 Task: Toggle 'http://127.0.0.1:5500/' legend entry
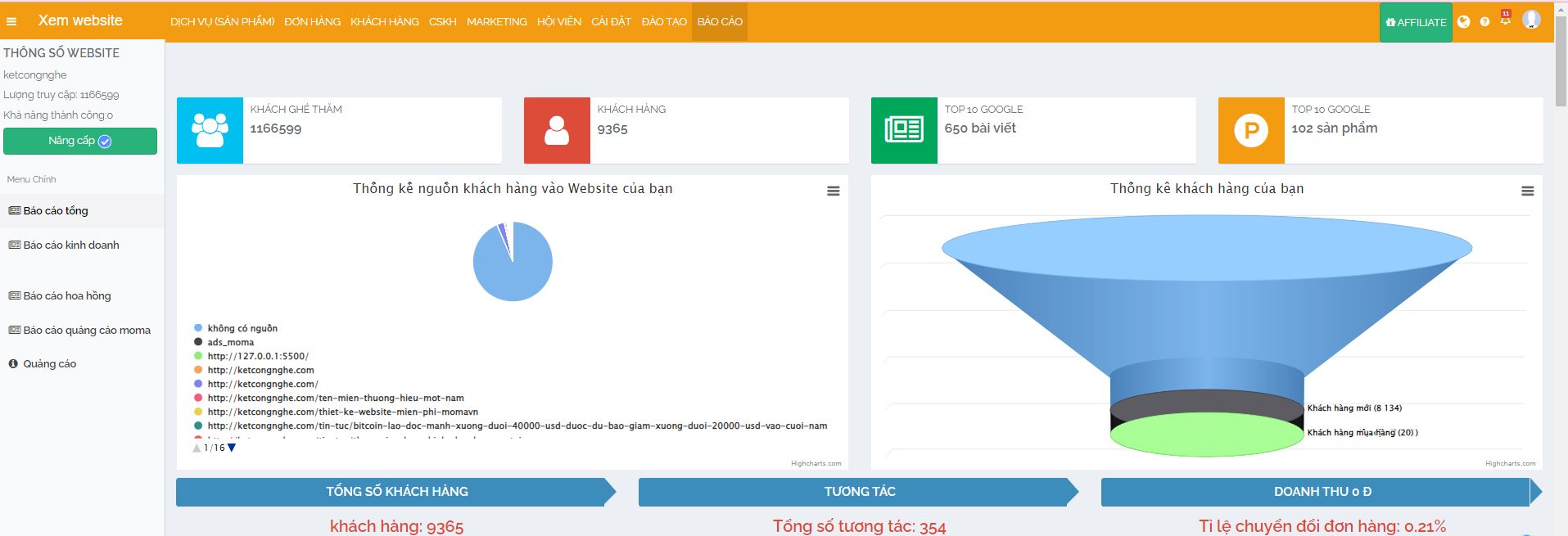coord(257,356)
